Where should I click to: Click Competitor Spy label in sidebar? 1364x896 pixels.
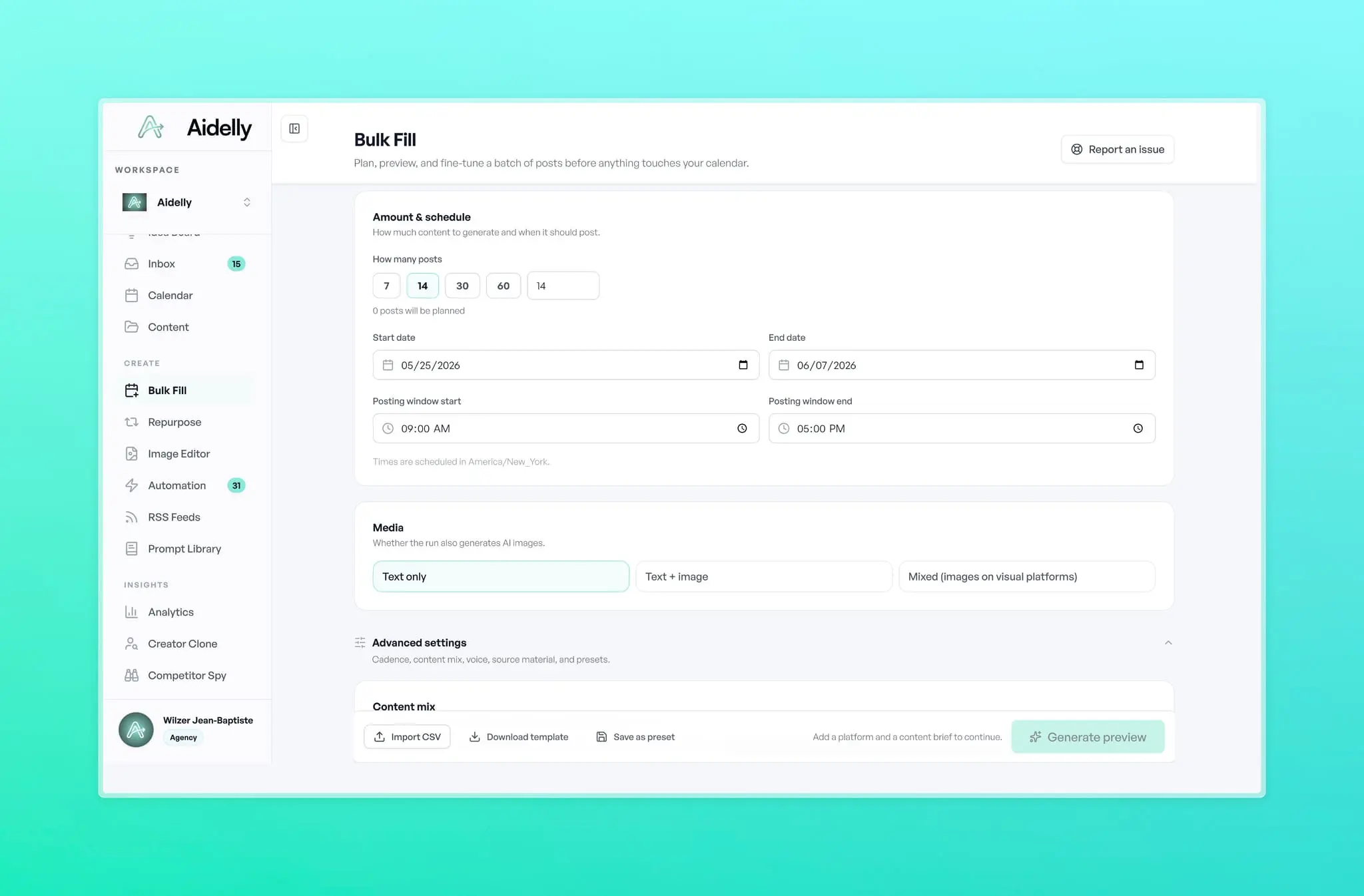[187, 675]
